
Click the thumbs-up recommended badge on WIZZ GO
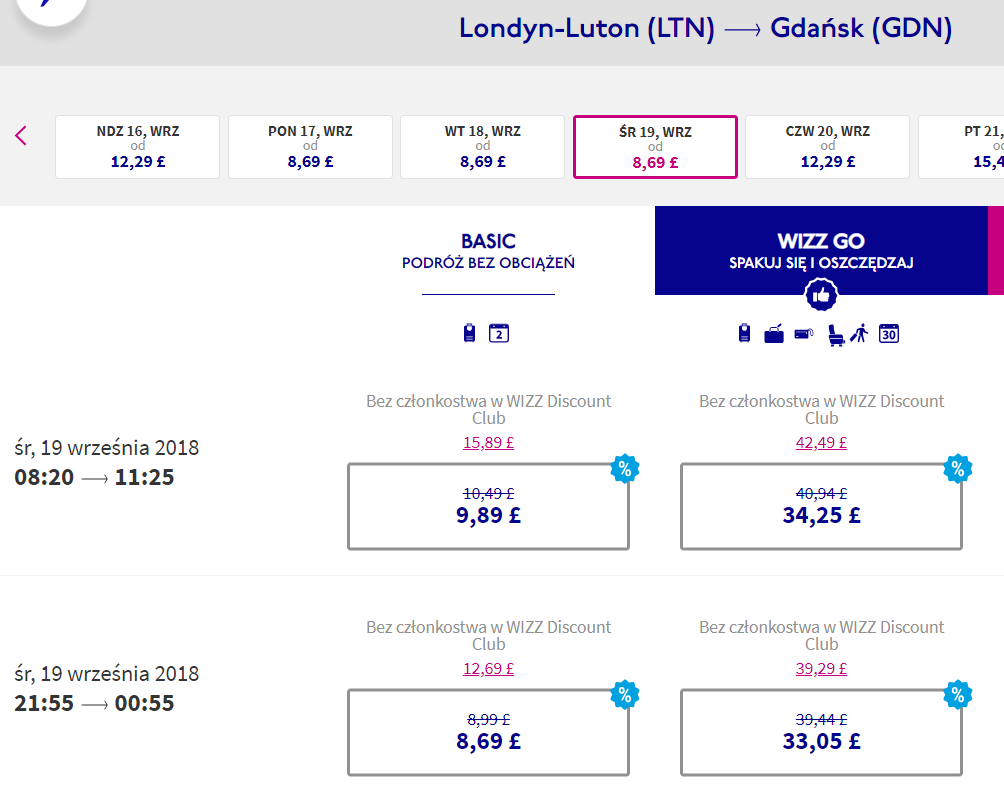pyautogui.click(x=821, y=295)
